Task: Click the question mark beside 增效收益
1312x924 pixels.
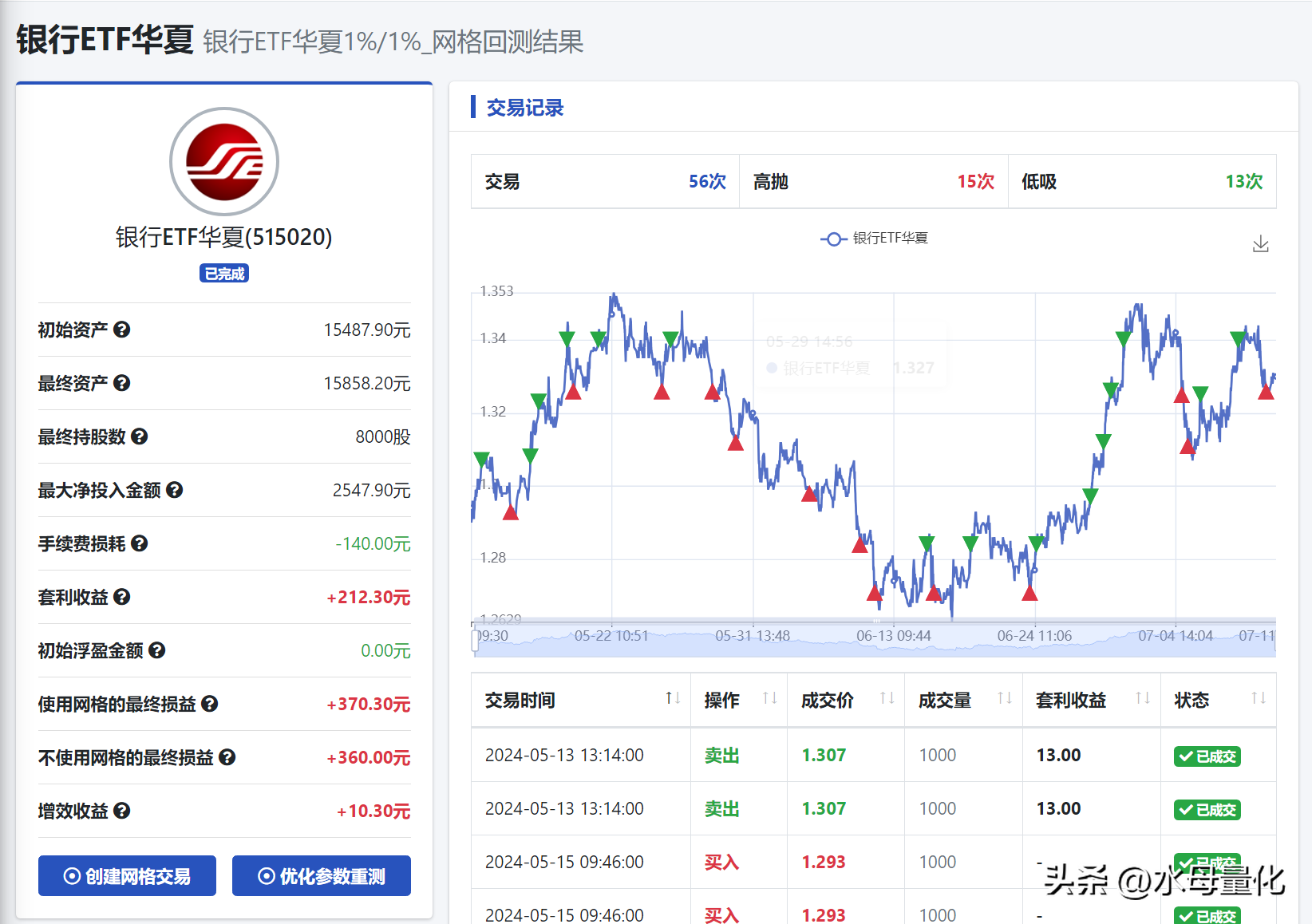Action: (x=121, y=811)
